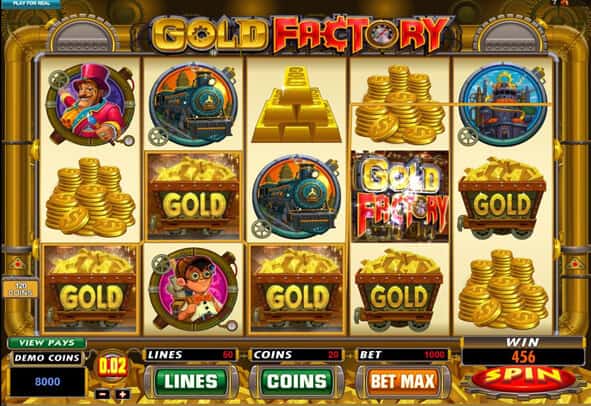Click the Play For Real tab

tap(30, 4)
